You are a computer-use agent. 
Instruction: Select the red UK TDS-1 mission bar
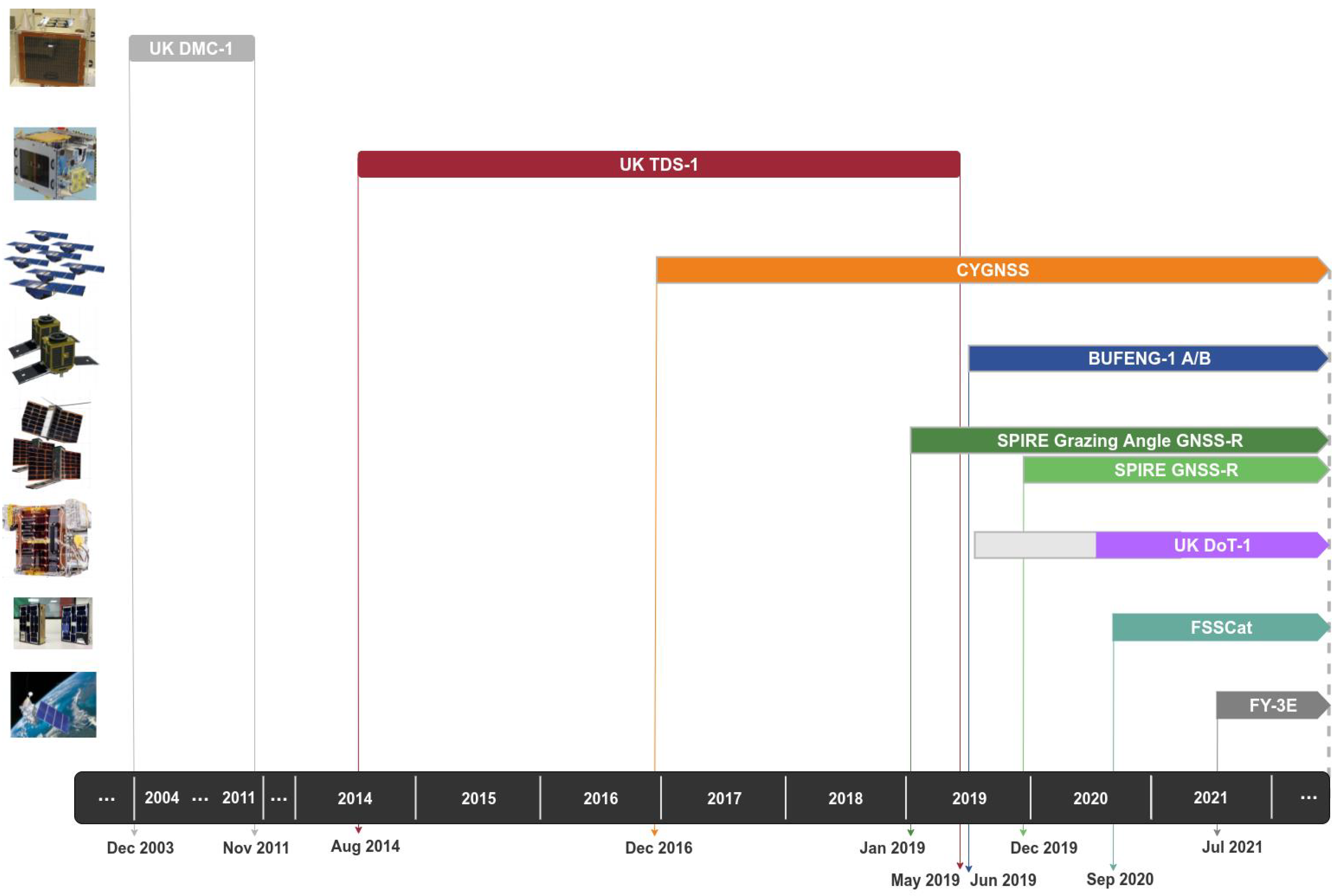click(x=658, y=165)
